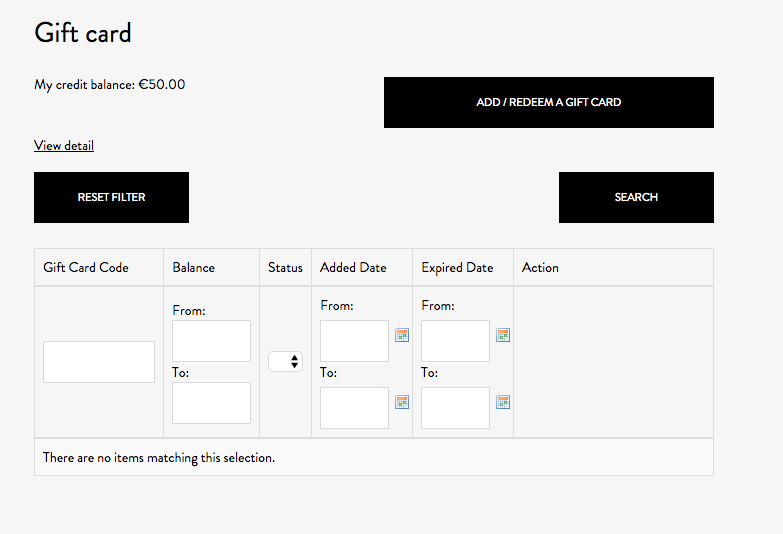Viewport: 783px width, 534px height.
Task: Focus the Balance From input field
Action: click(211, 341)
